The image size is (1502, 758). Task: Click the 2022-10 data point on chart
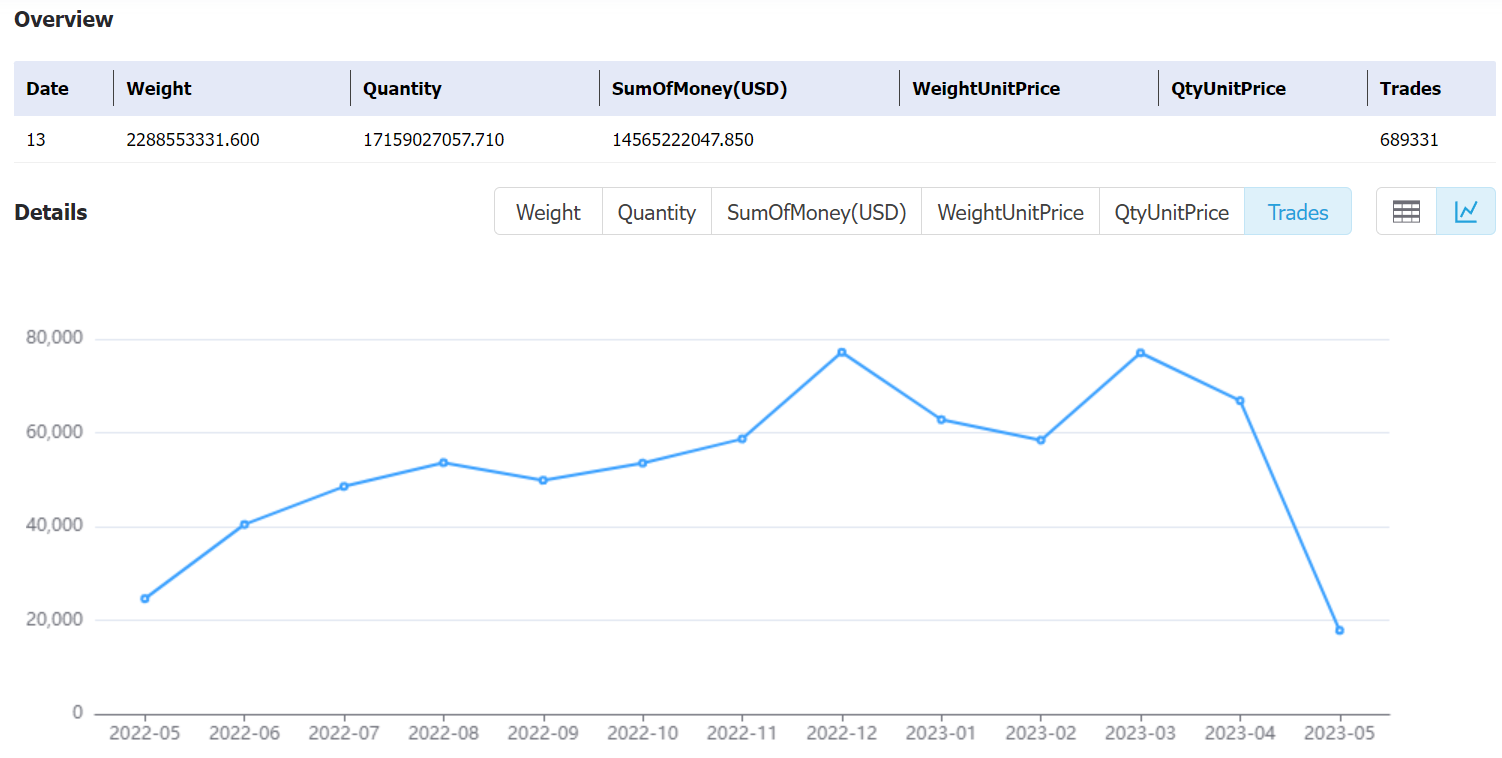coord(642,463)
